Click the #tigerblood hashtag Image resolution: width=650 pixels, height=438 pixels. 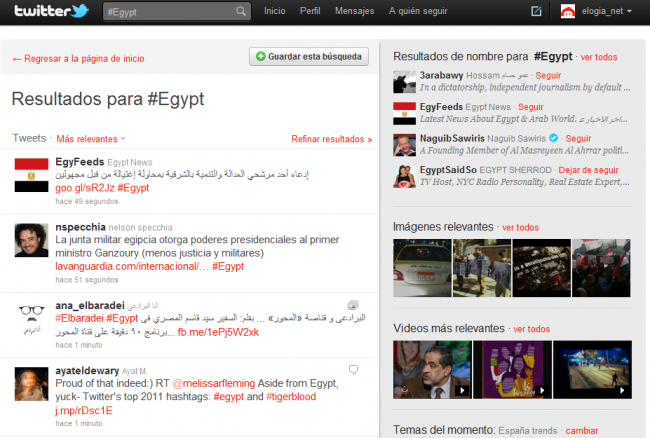[291, 397]
